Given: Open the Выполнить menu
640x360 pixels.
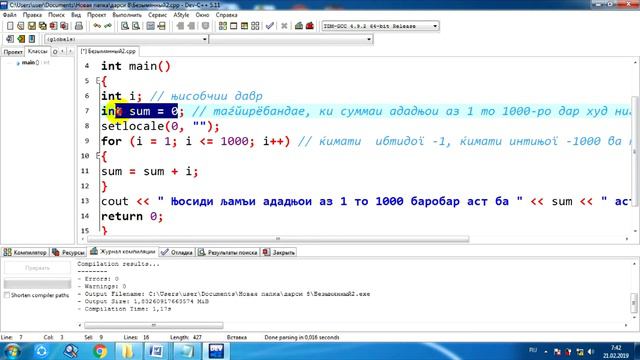Looking at the screenshot, I should tap(127, 15).
